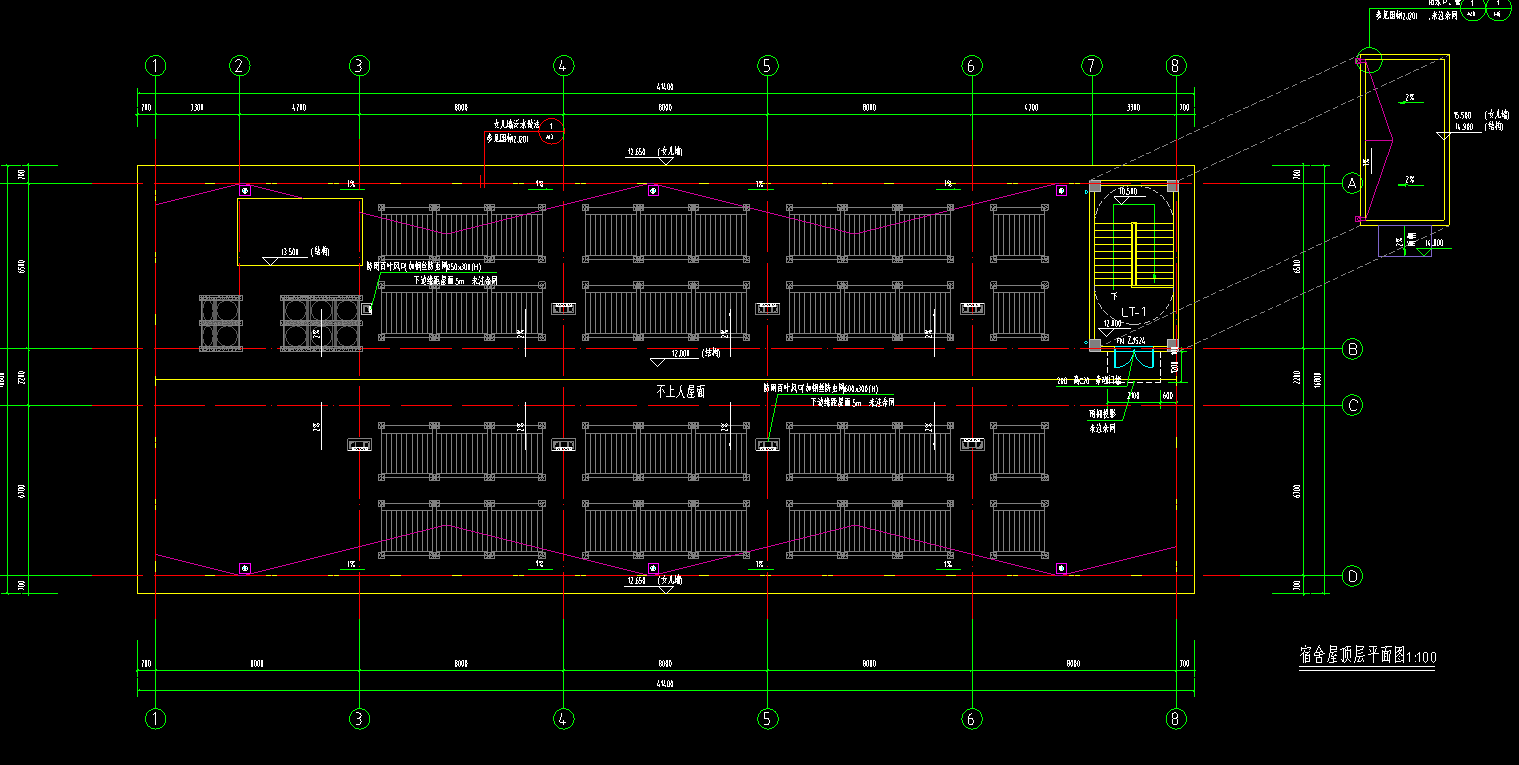Select the top grid axis bubble 7
Screen dimensions: 1519x765
pos(1091,66)
